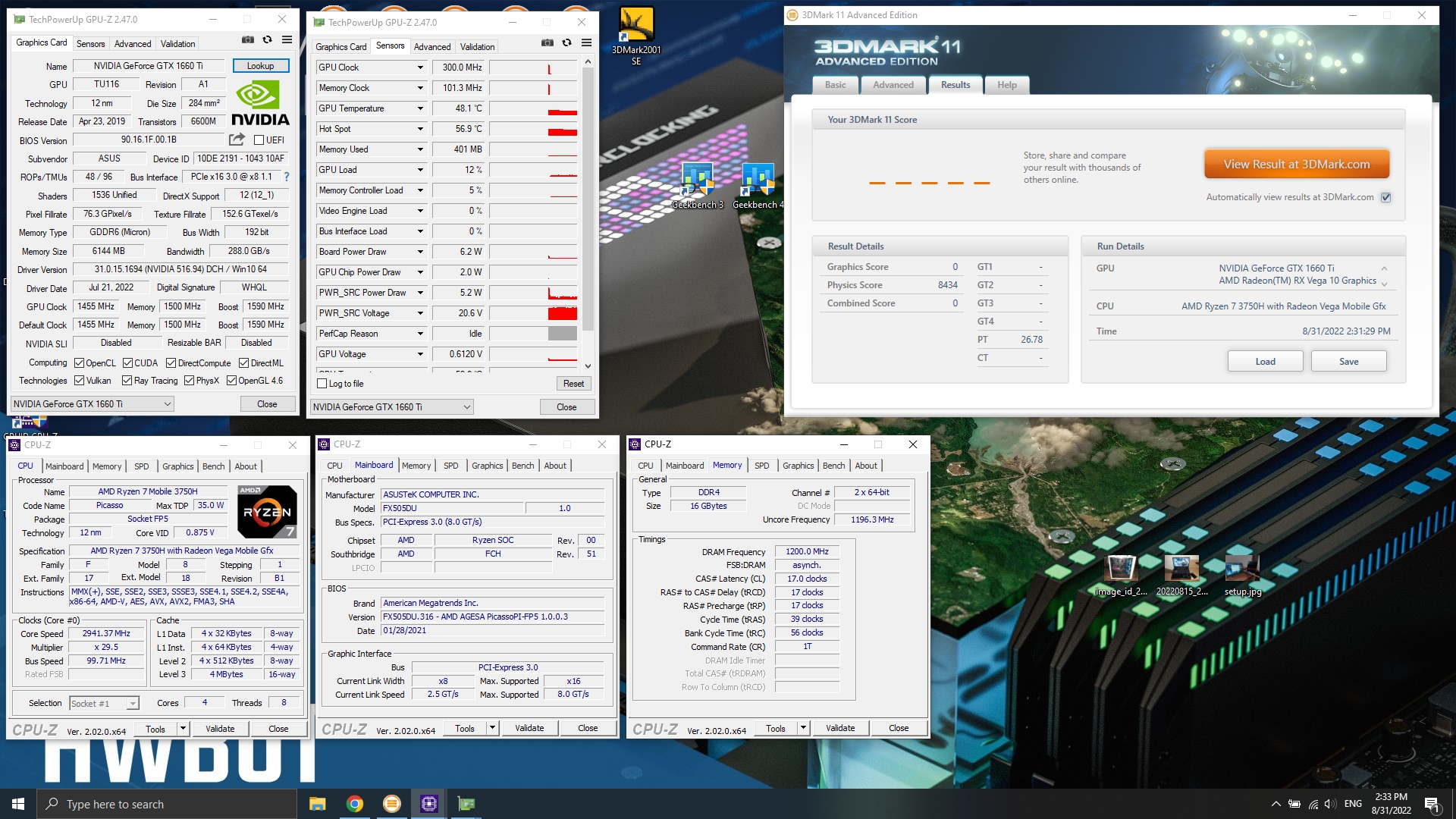Click GPU-Z taskbar icon

coord(466,804)
